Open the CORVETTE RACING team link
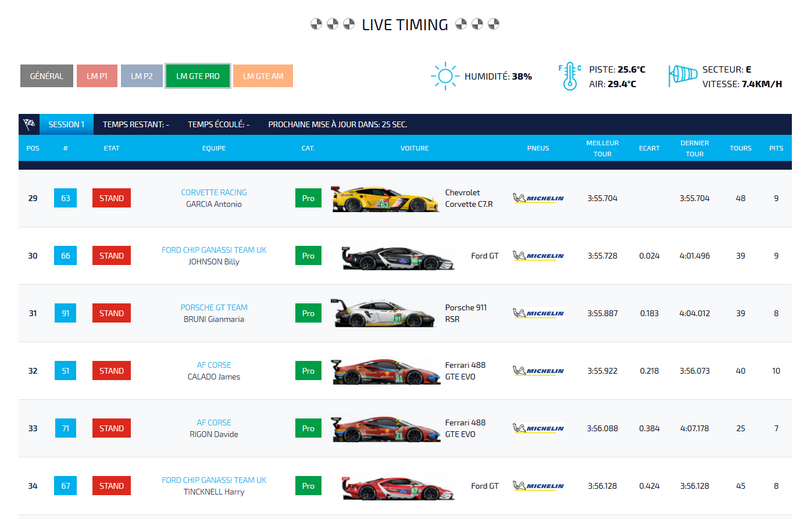The height and width of the screenshot is (519, 800). point(214,192)
